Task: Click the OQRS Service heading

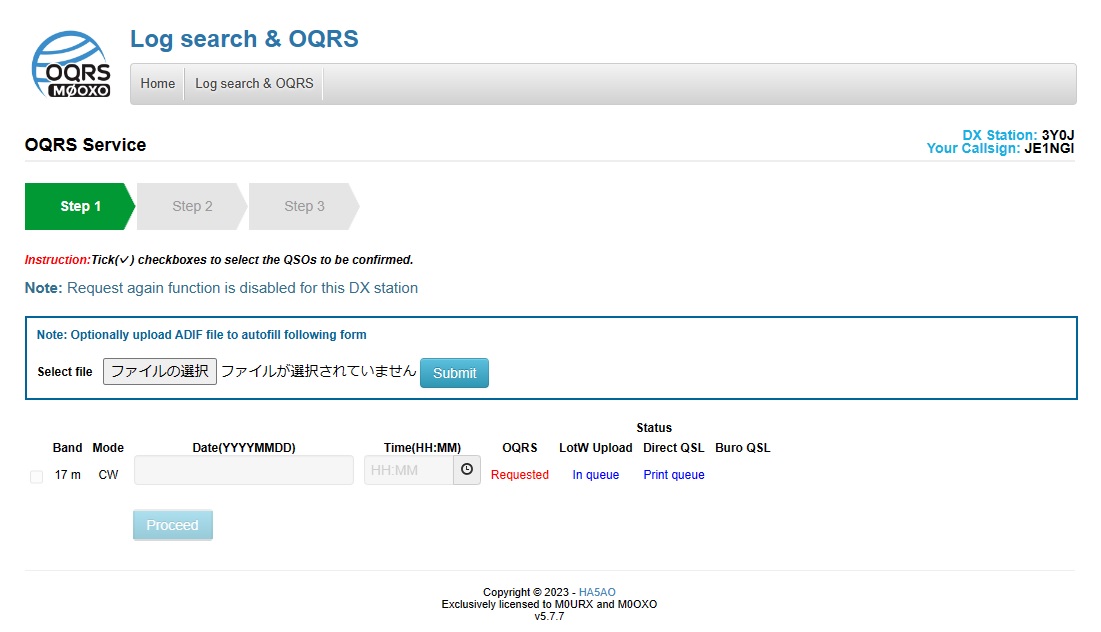Action: coord(86,145)
